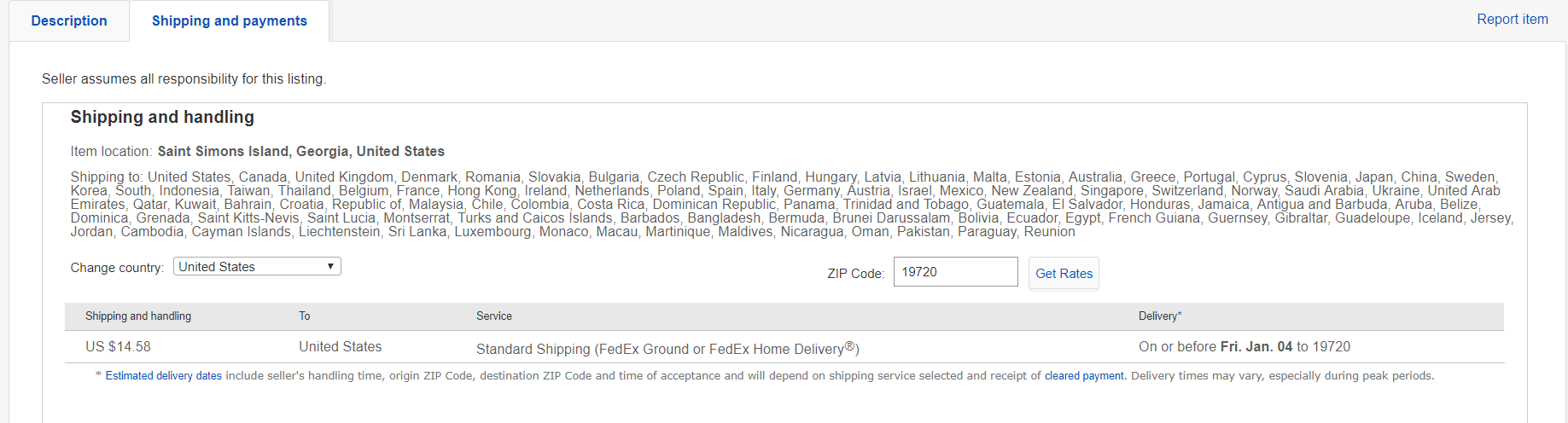The height and width of the screenshot is (423, 1568).
Task: Switch to the Description tab
Action: [x=69, y=20]
